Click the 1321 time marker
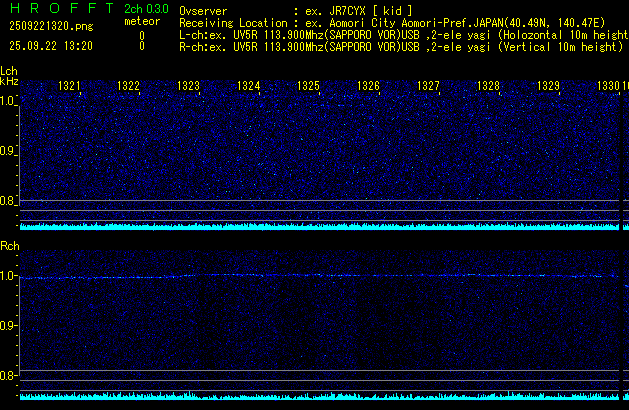The width and height of the screenshot is (629, 410). coord(70,87)
